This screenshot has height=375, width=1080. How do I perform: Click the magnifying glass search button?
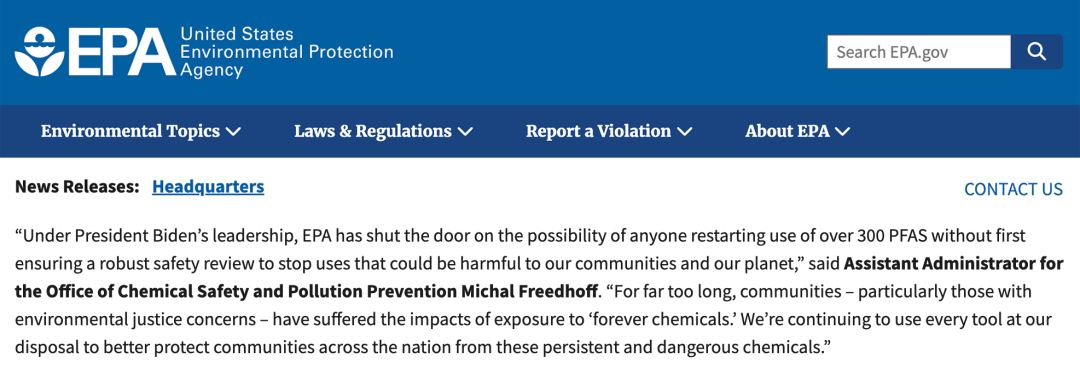[1037, 52]
